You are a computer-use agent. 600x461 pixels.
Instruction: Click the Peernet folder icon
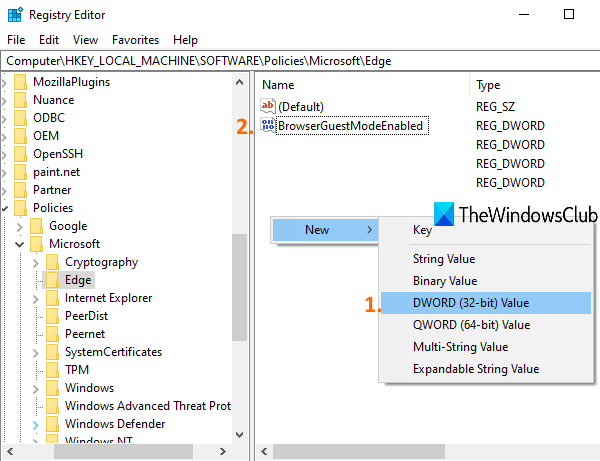point(52,334)
